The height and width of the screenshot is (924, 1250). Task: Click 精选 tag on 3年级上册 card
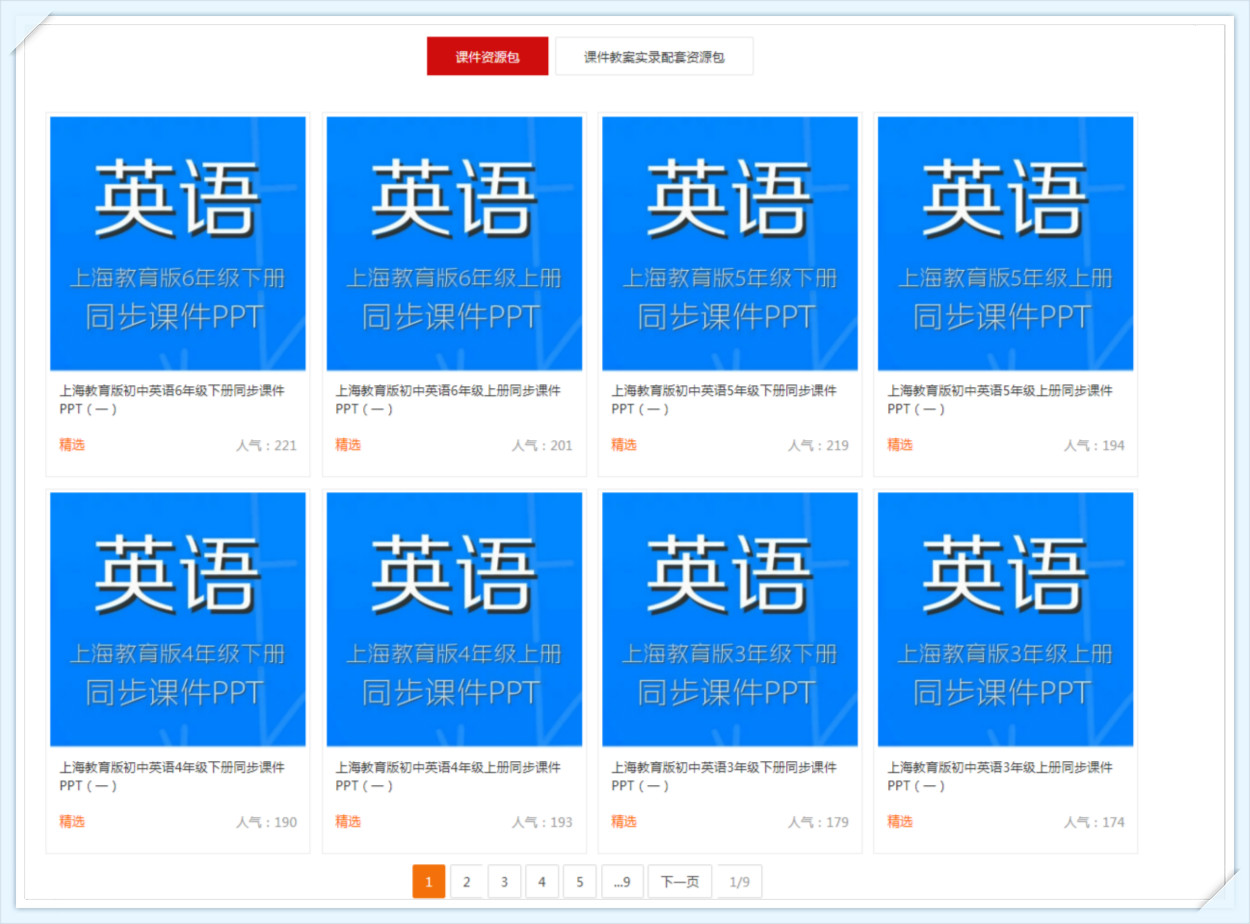point(900,822)
